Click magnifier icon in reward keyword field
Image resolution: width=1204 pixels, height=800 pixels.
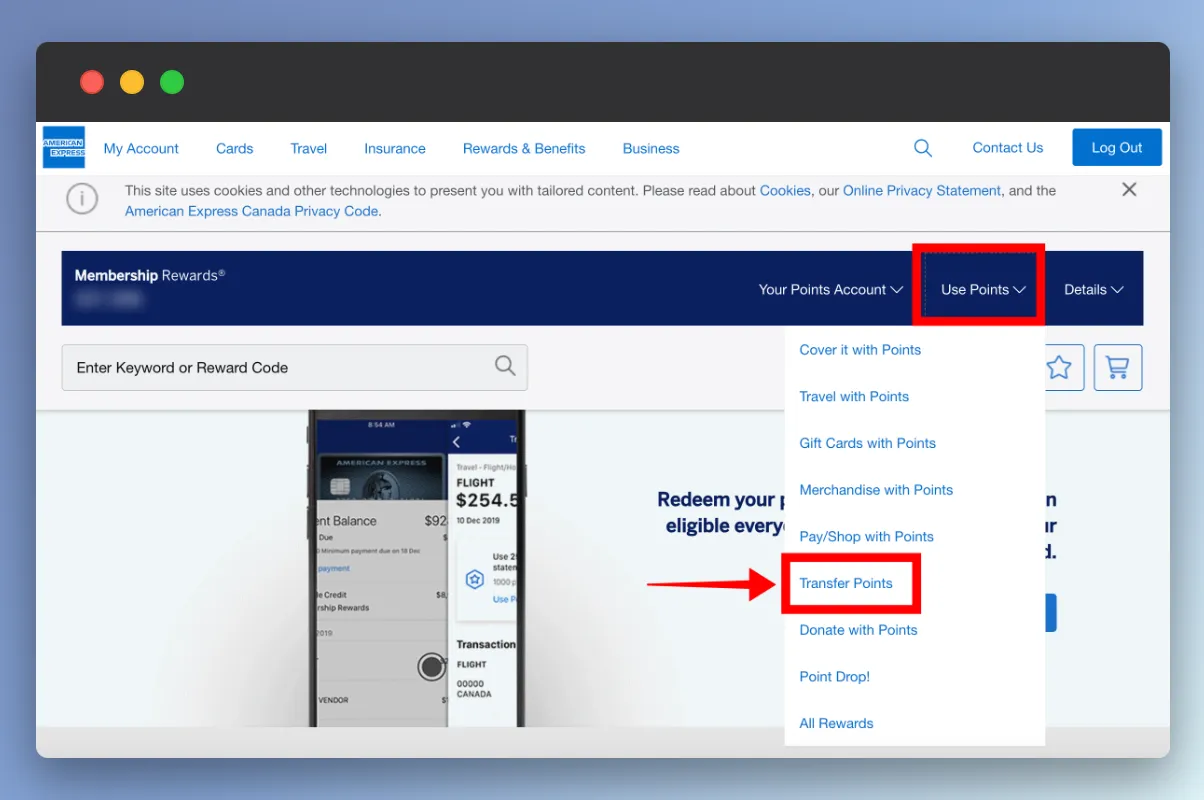[x=505, y=366]
